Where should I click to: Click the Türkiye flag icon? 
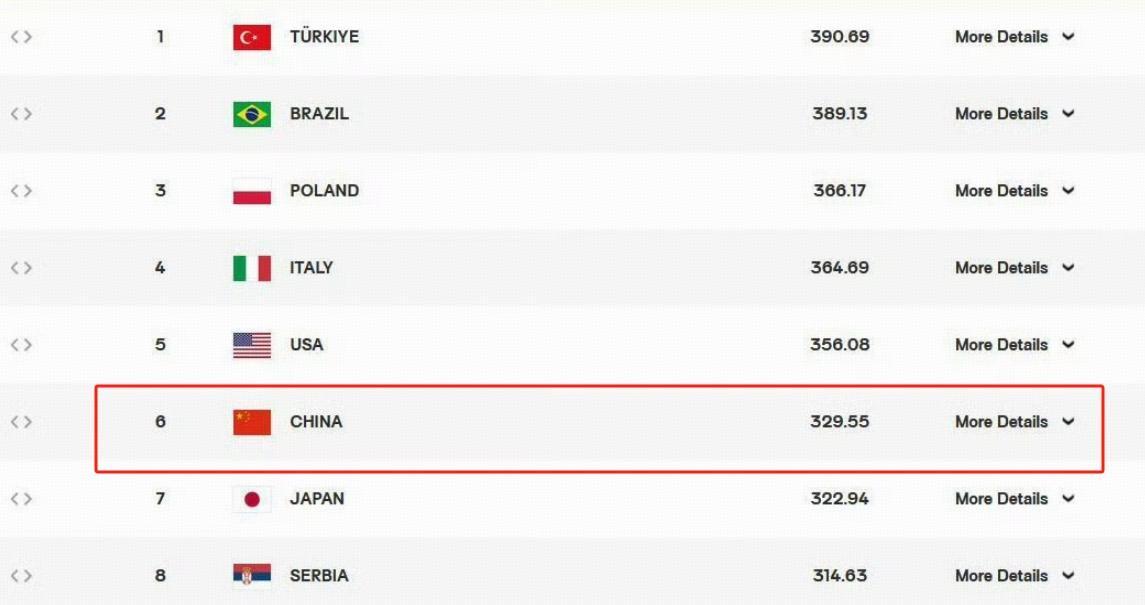pyautogui.click(x=252, y=37)
